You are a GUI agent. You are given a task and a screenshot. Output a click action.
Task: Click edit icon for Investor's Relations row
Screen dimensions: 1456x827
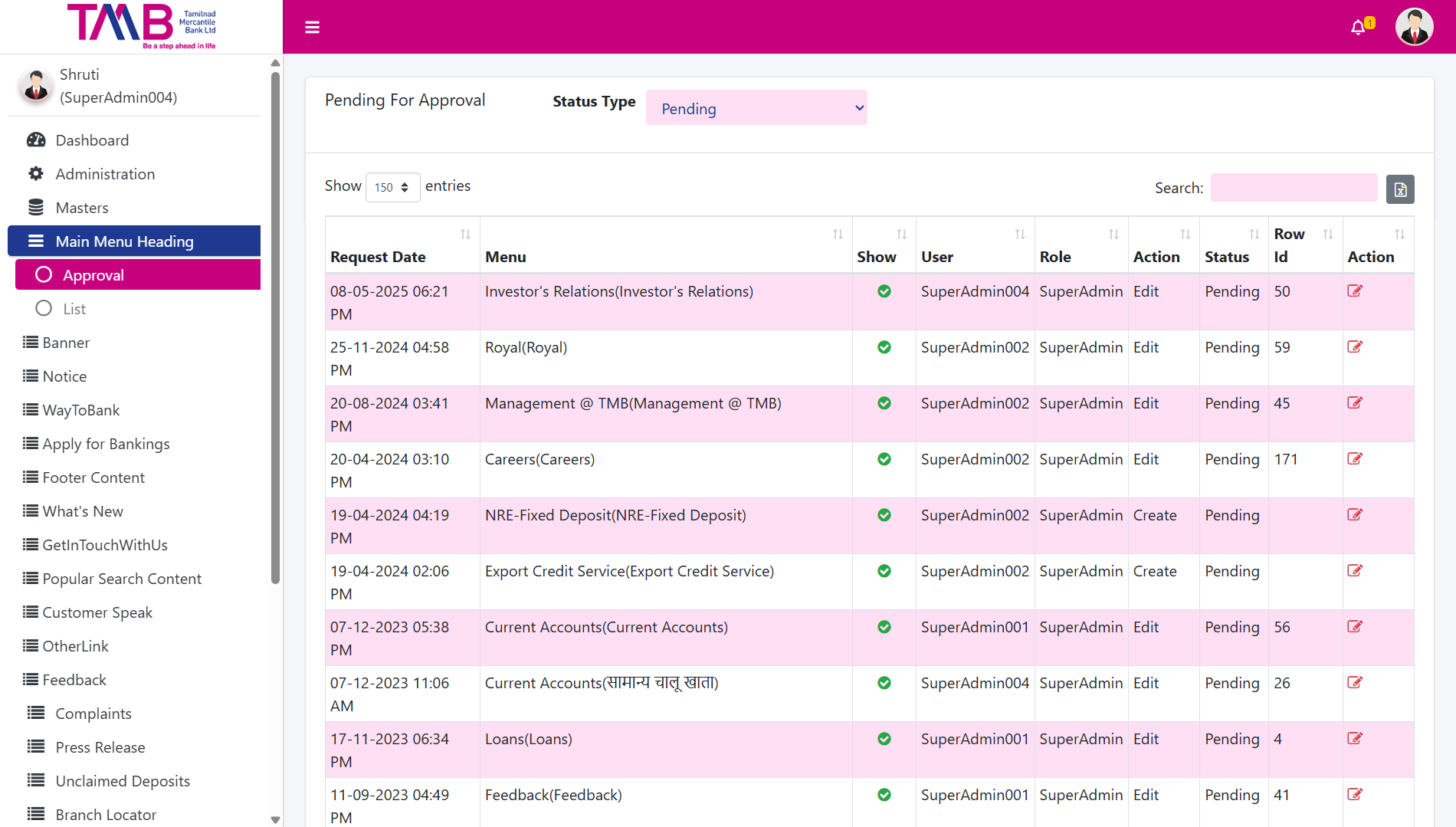coord(1354,291)
